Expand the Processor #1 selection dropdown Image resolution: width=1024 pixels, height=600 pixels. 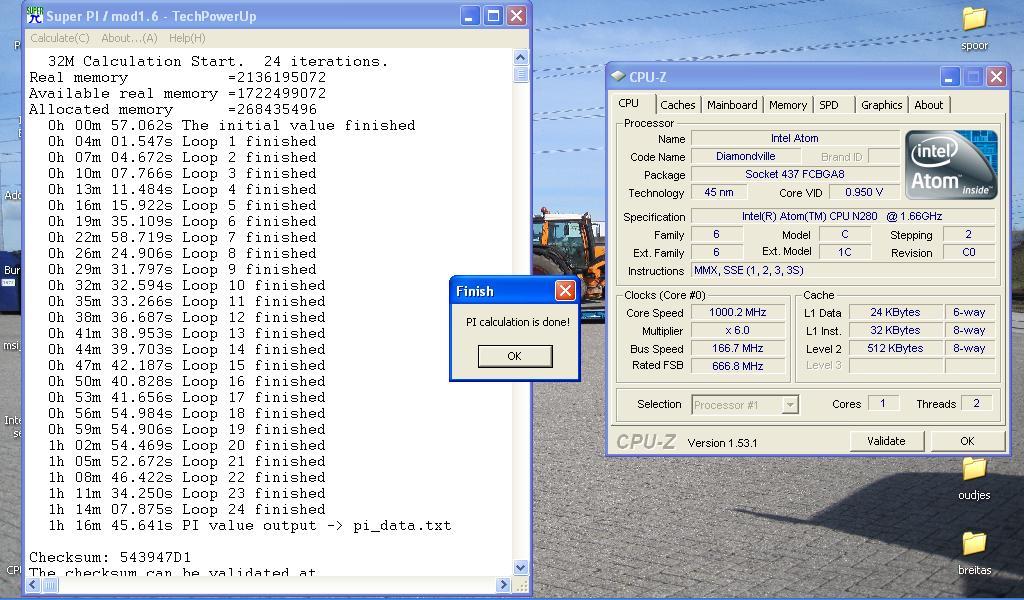790,405
